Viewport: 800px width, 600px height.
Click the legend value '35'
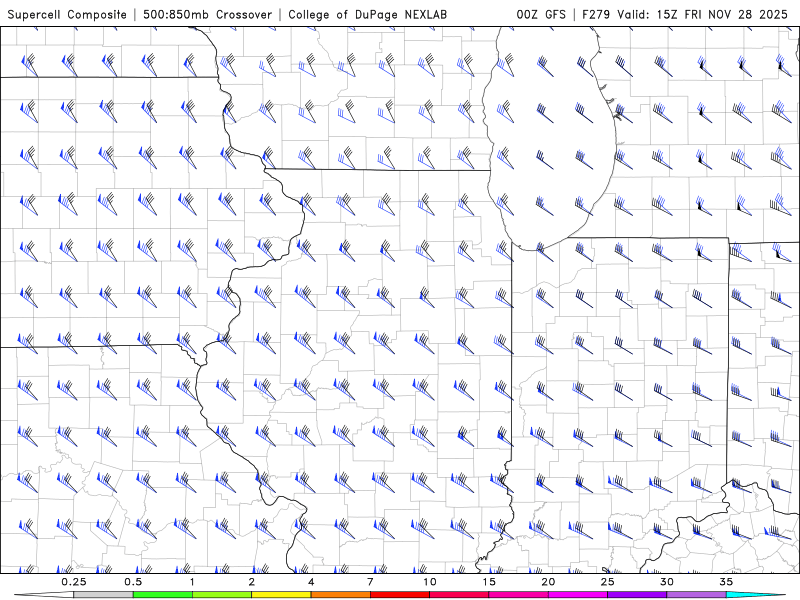coord(726,582)
